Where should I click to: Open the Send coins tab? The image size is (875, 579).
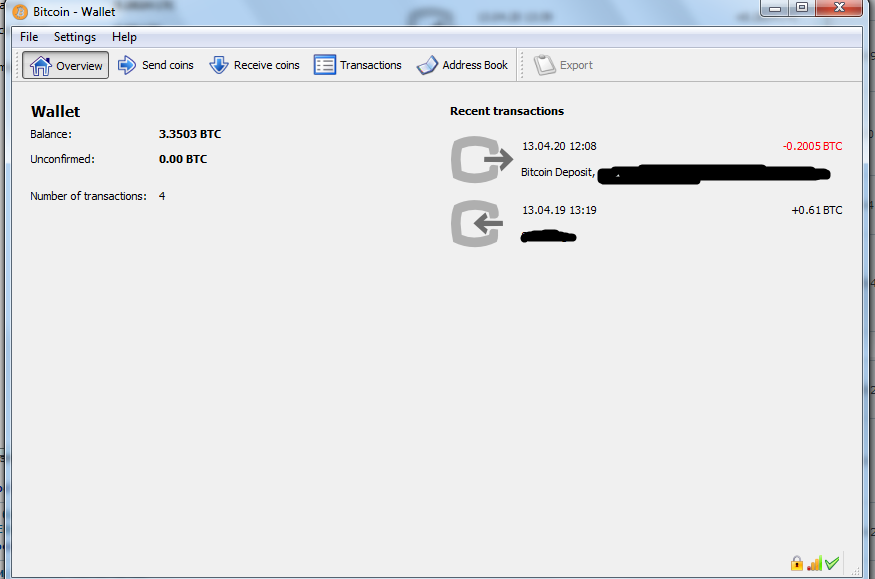tap(155, 65)
